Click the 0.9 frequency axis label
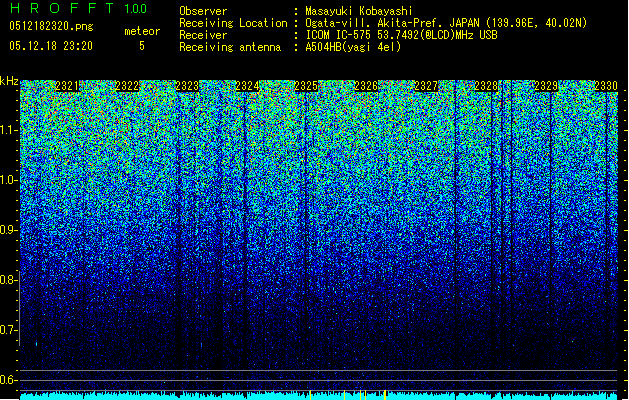Screen dimensions: 629x400 point(8,230)
